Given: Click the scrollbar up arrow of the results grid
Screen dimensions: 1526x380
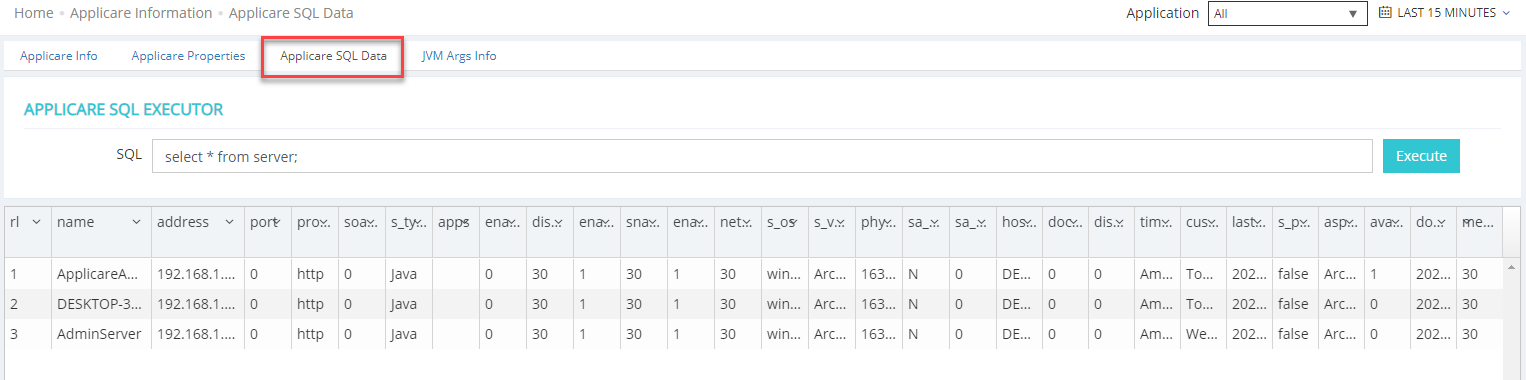Looking at the screenshot, I should (1510, 268).
